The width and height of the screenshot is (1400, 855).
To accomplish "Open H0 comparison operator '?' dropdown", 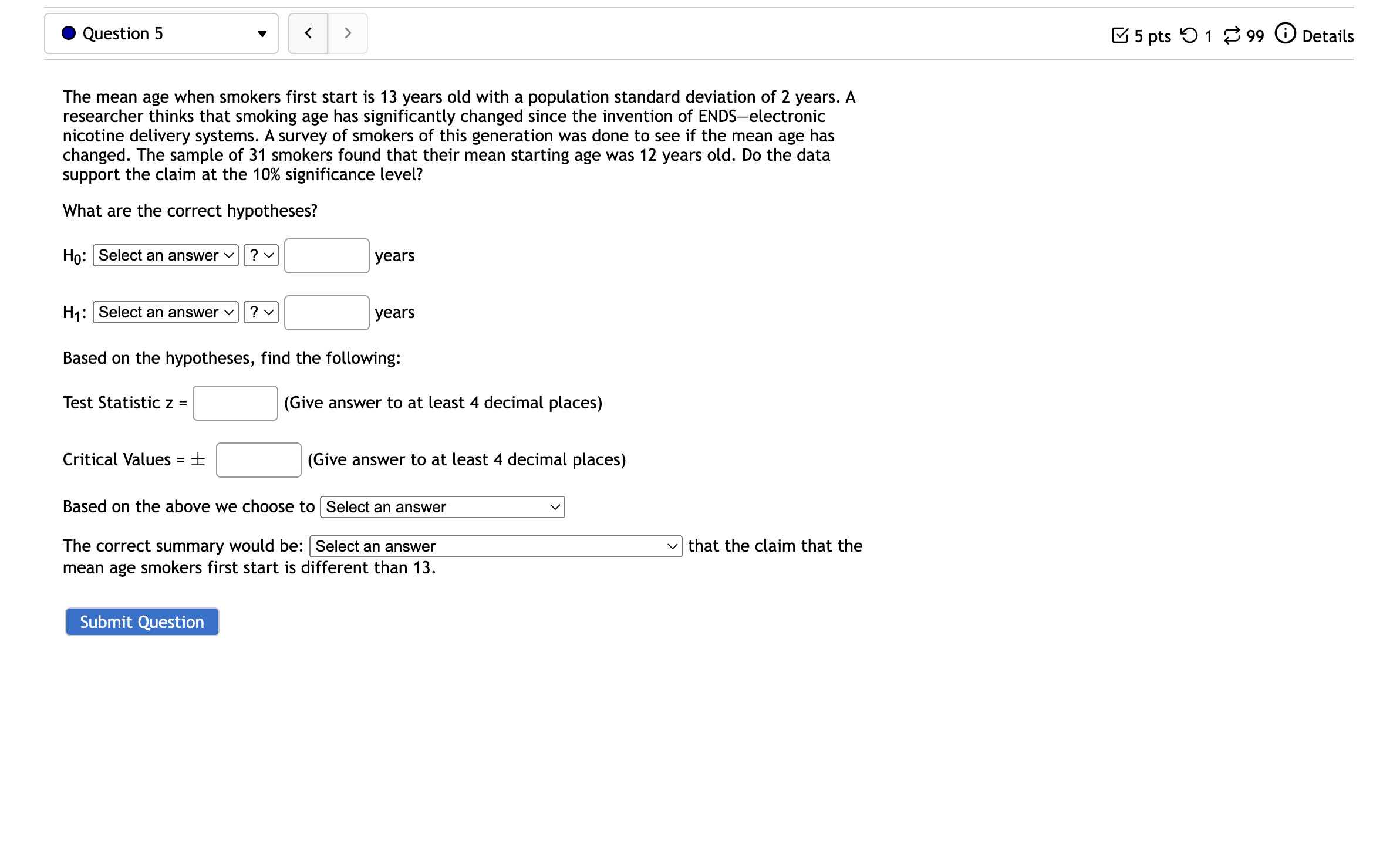I will 261,255.
